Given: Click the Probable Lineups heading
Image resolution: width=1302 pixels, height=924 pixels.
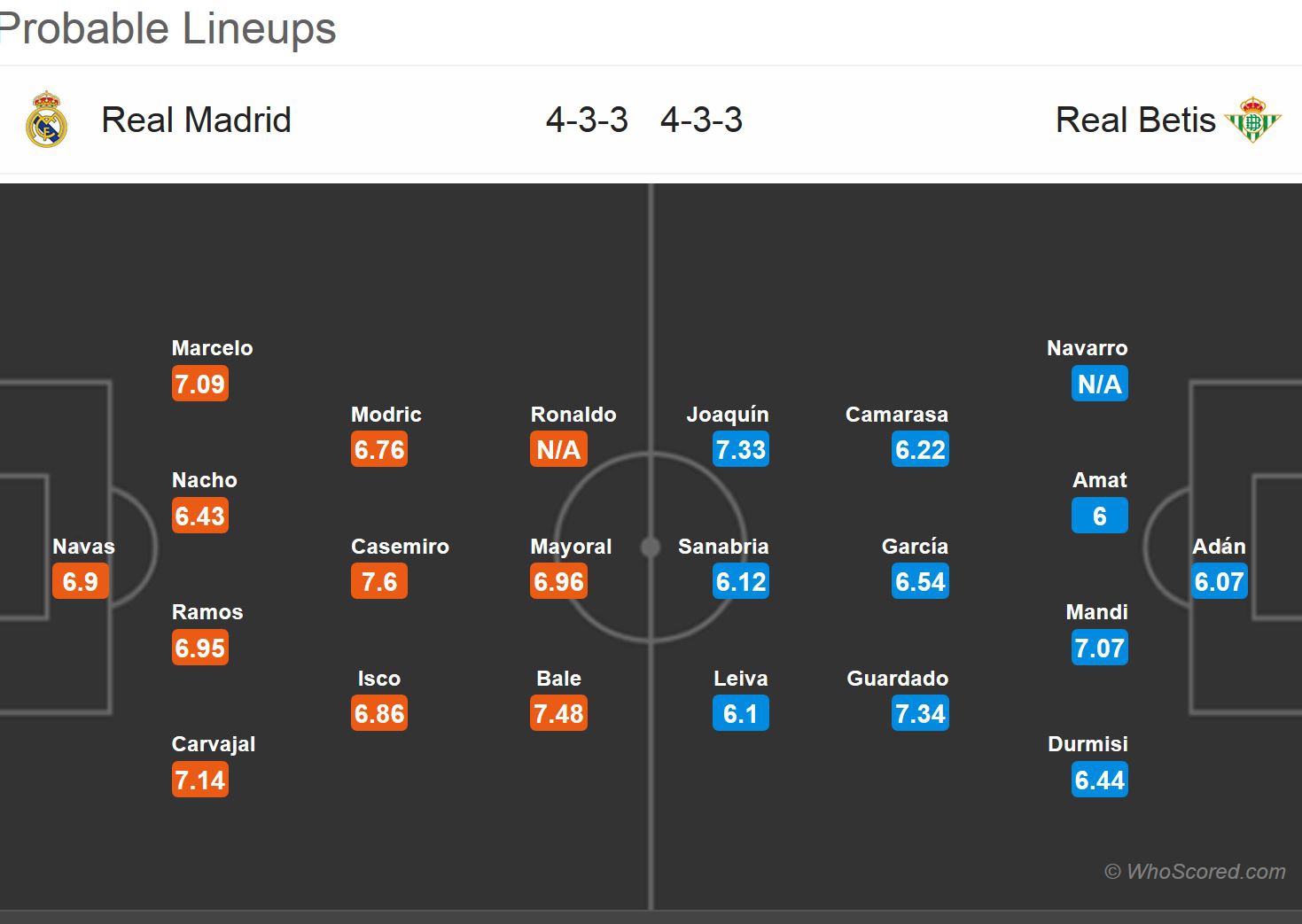Looking at the screenshot, I should point(168,28).
